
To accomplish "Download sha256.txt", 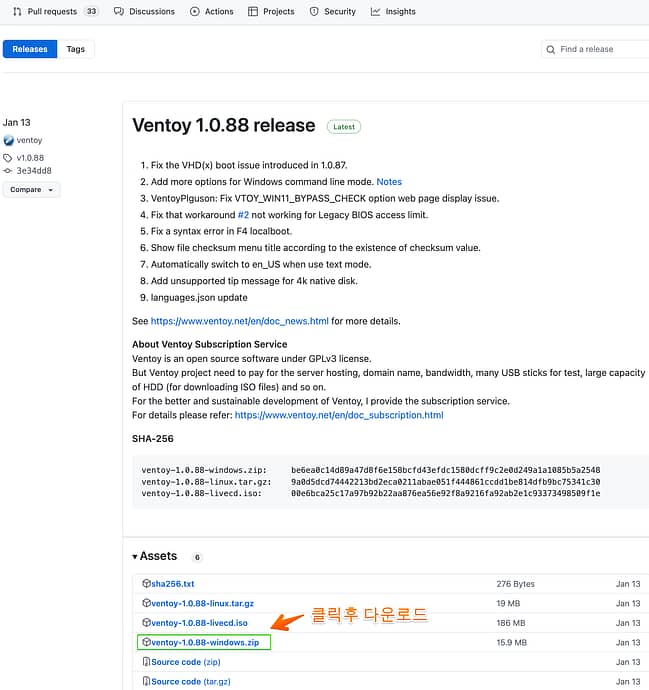I will (172, 584).
